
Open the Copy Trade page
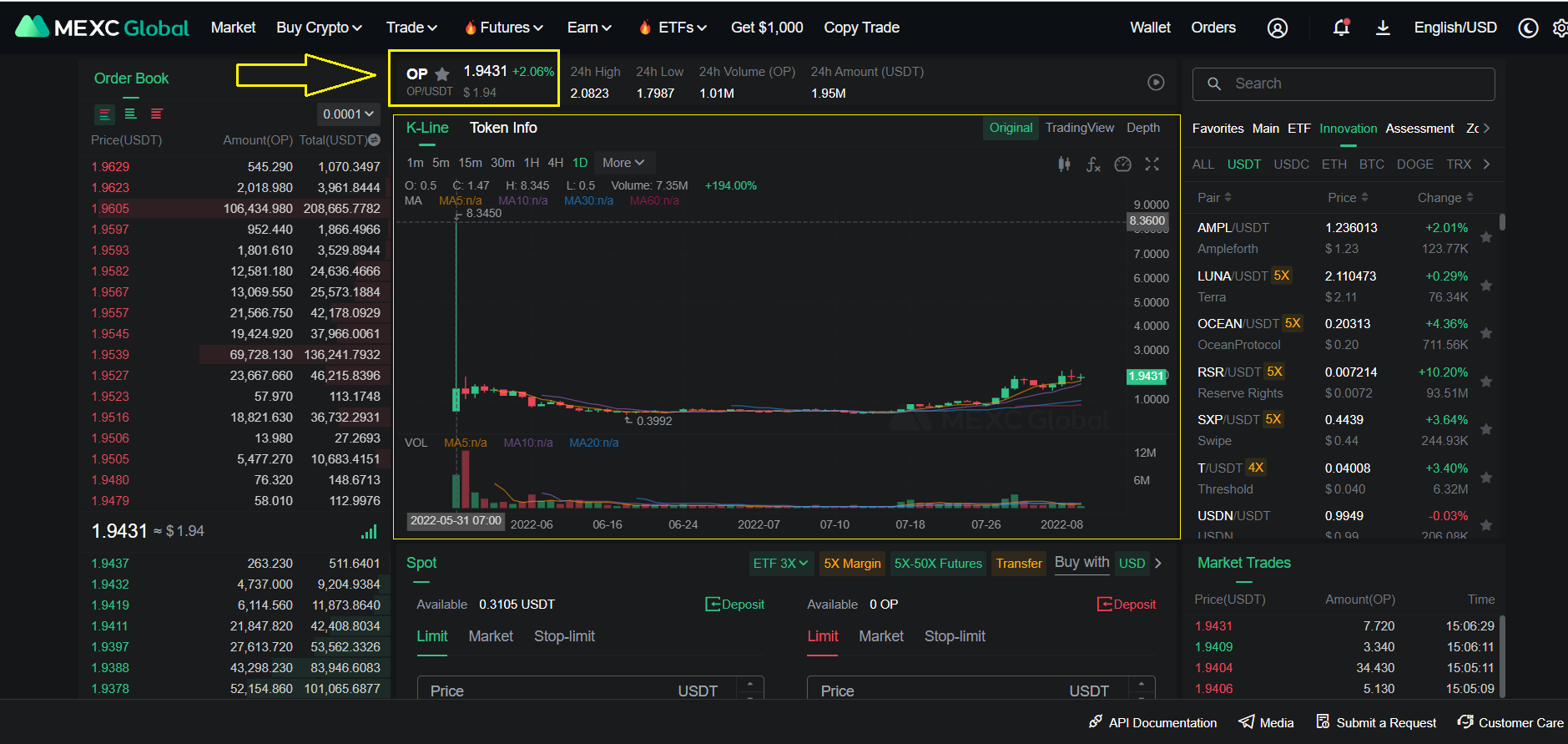click(x=861, y=28)
